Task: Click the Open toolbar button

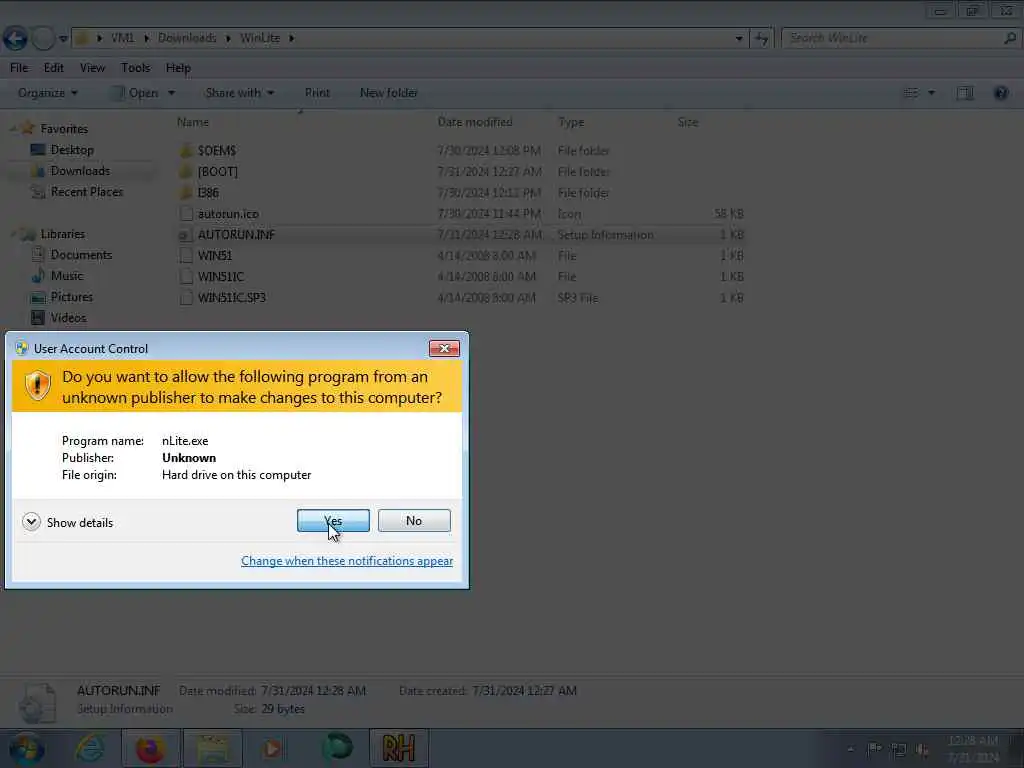Action: pos(135,93)
